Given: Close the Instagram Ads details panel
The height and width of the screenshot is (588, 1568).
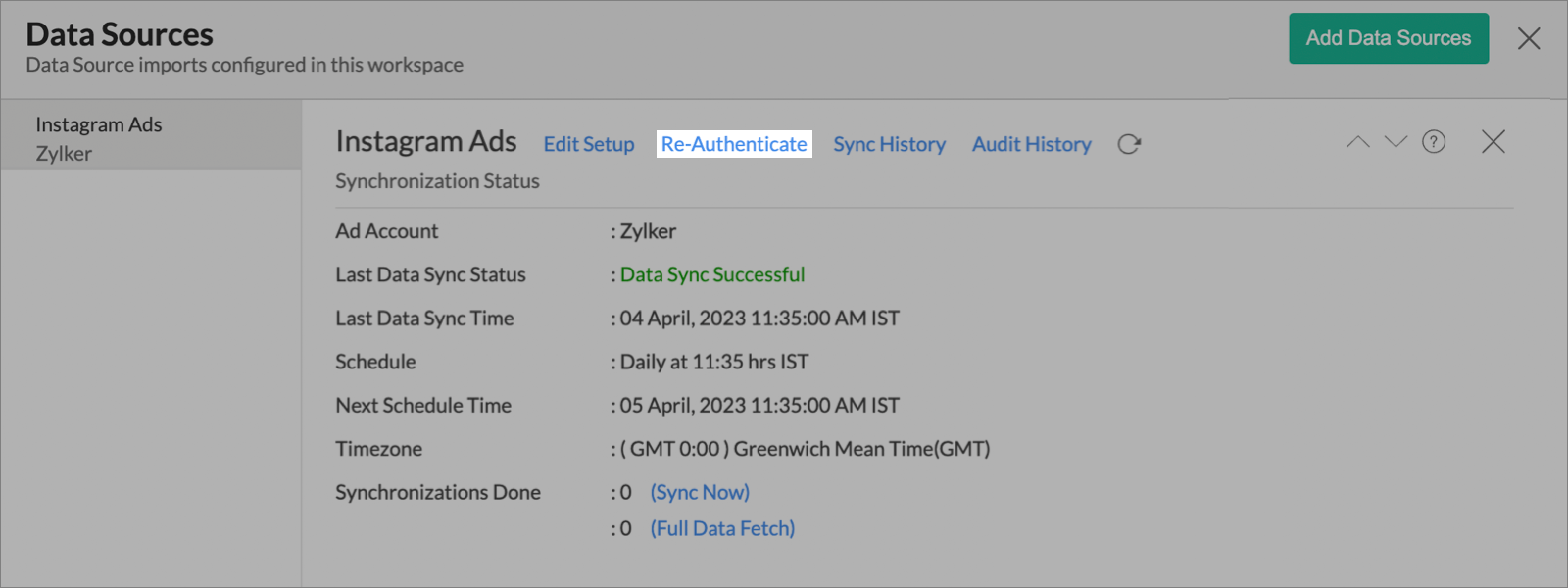Looking at the screenshot, I should click(x=1494, y=142).
